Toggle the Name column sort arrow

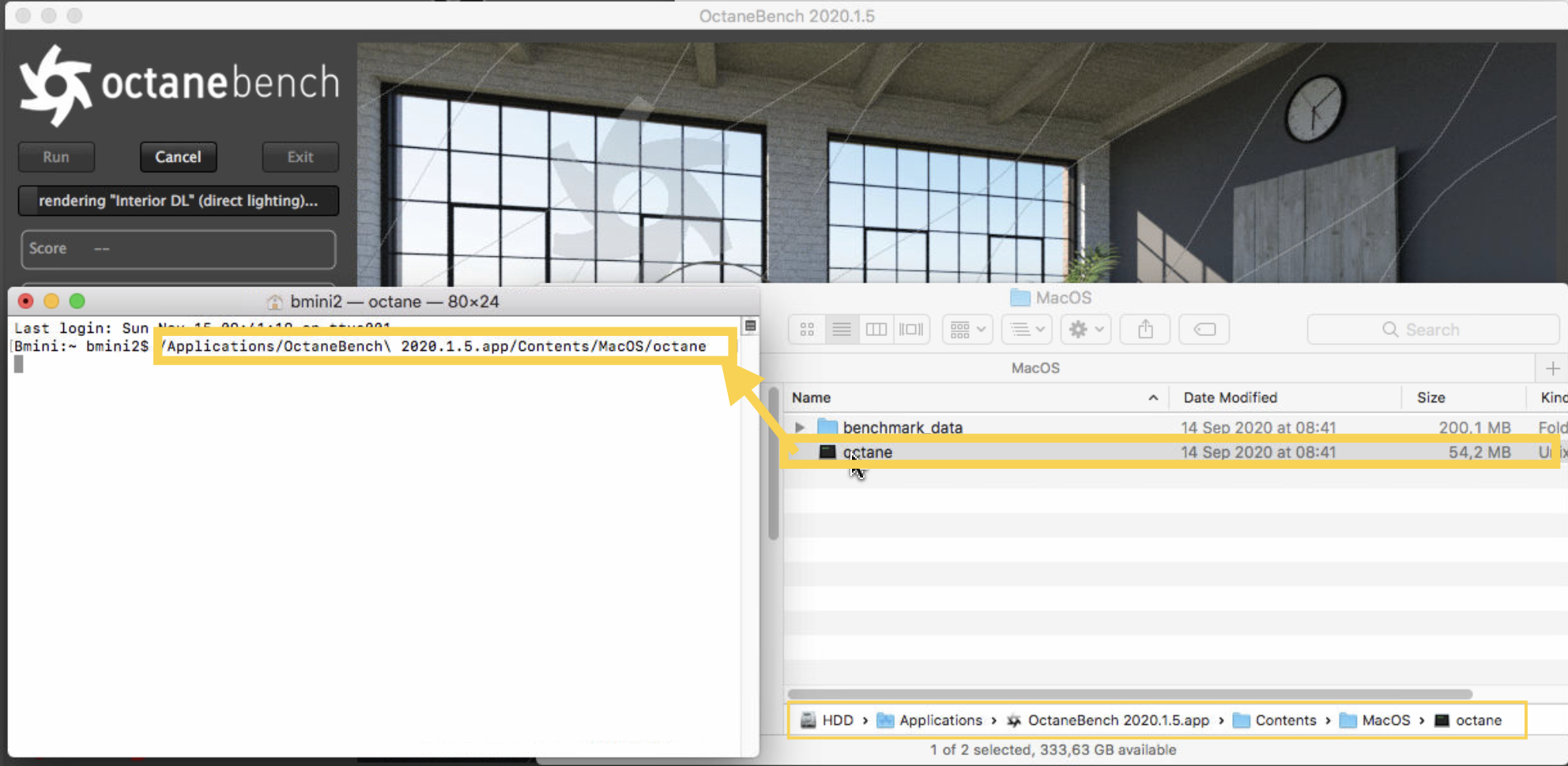pyautogui.click(x=1153, y=398)
